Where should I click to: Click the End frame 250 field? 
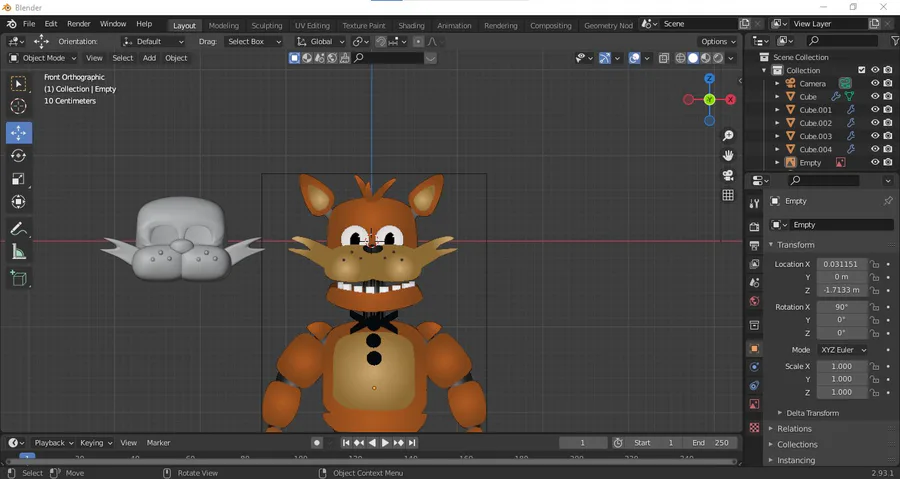pos(709,443)
